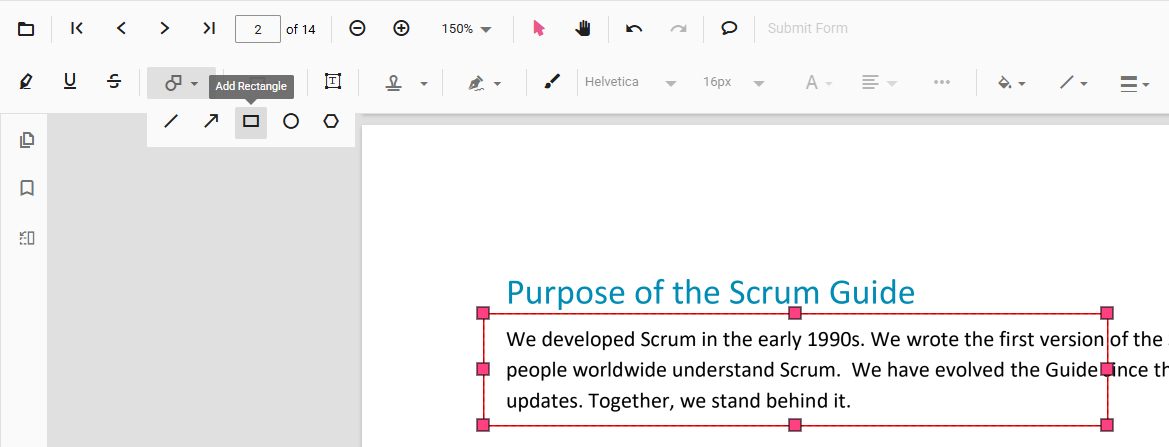Image resolution: width=1169 pixels, height=447 pixels.
Task: Undo the last action
Action: coord(634,28)
